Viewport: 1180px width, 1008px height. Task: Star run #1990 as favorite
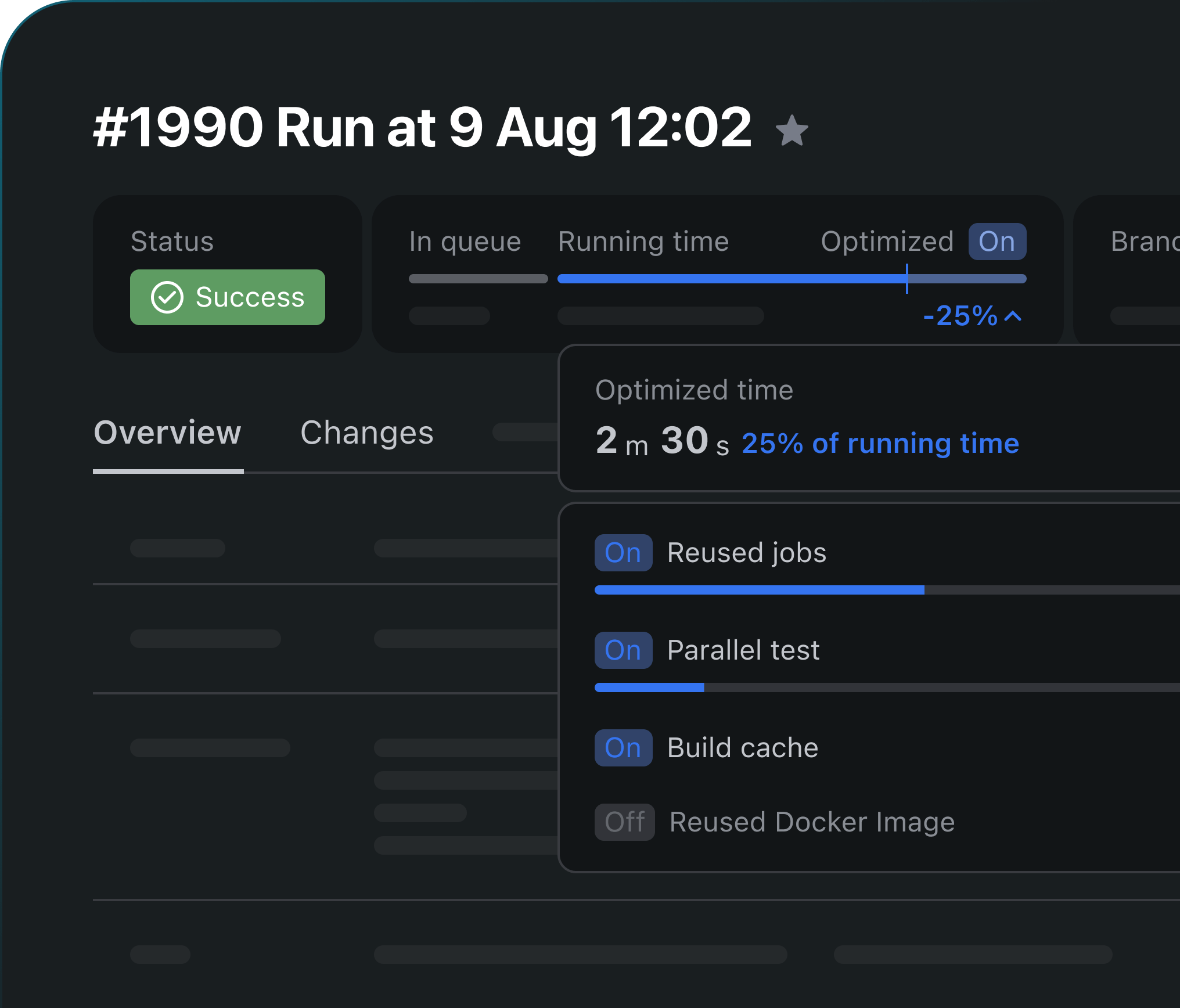pyautogui.click(x=792, y=131)
